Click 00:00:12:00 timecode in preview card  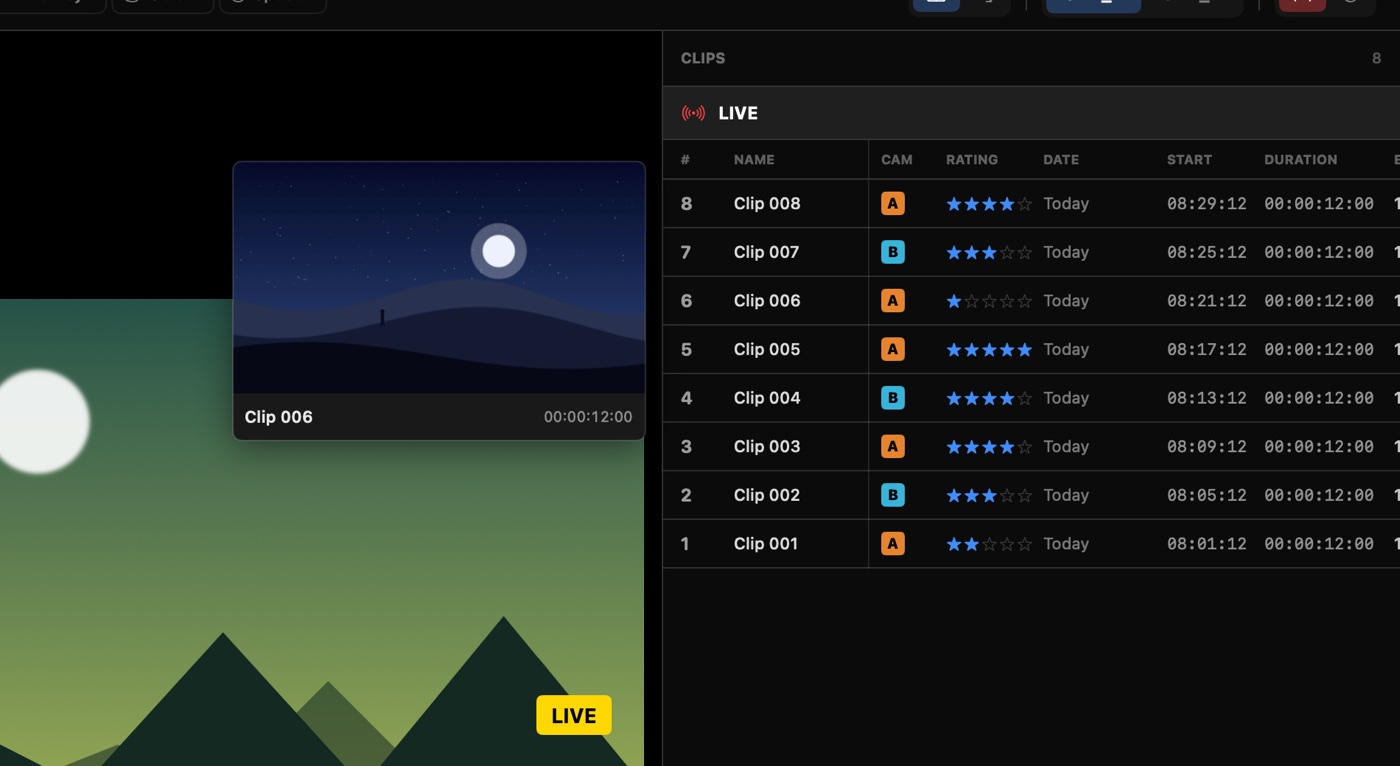point(588,417)
